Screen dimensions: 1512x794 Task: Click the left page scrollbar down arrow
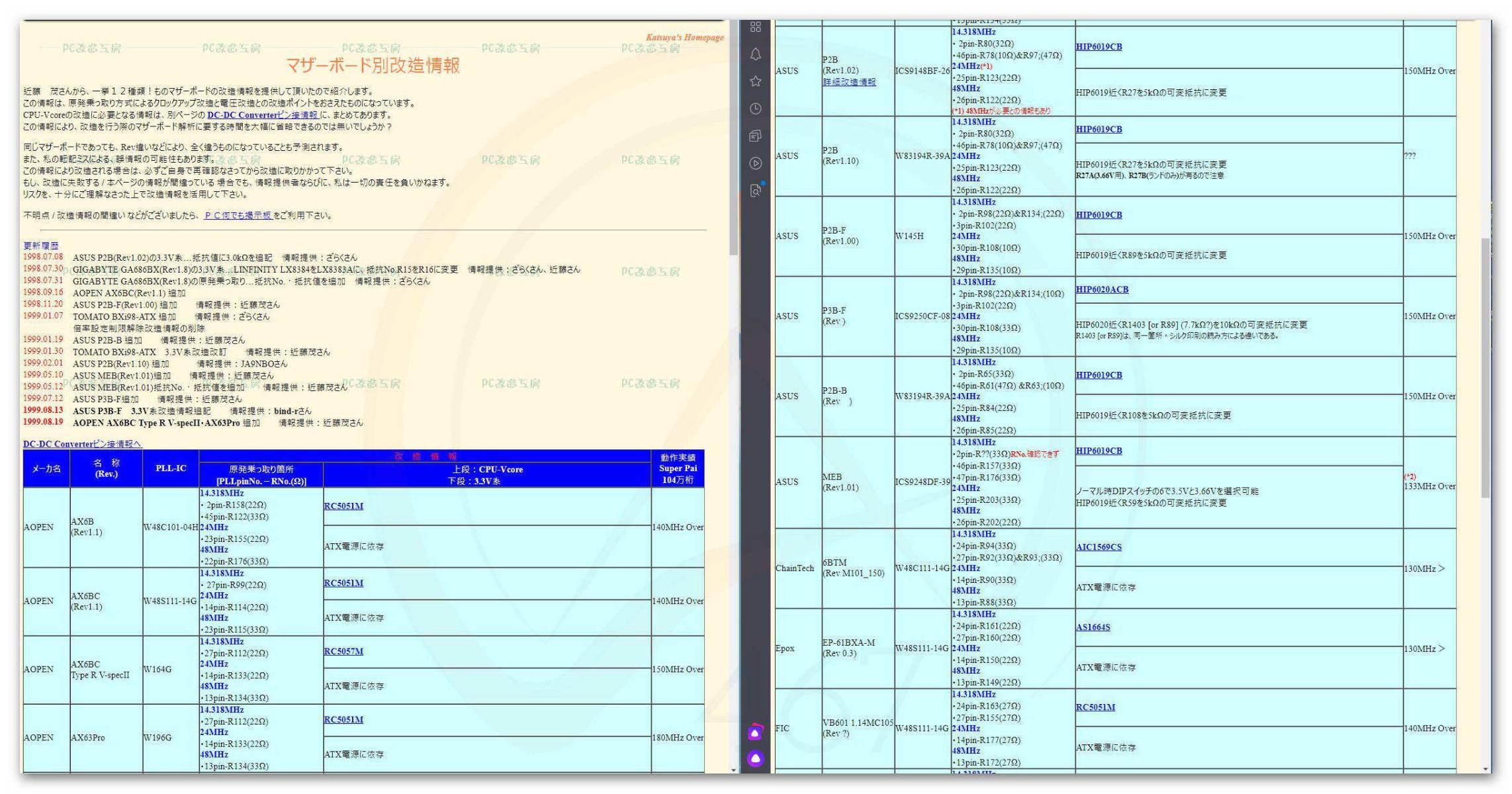733,770
